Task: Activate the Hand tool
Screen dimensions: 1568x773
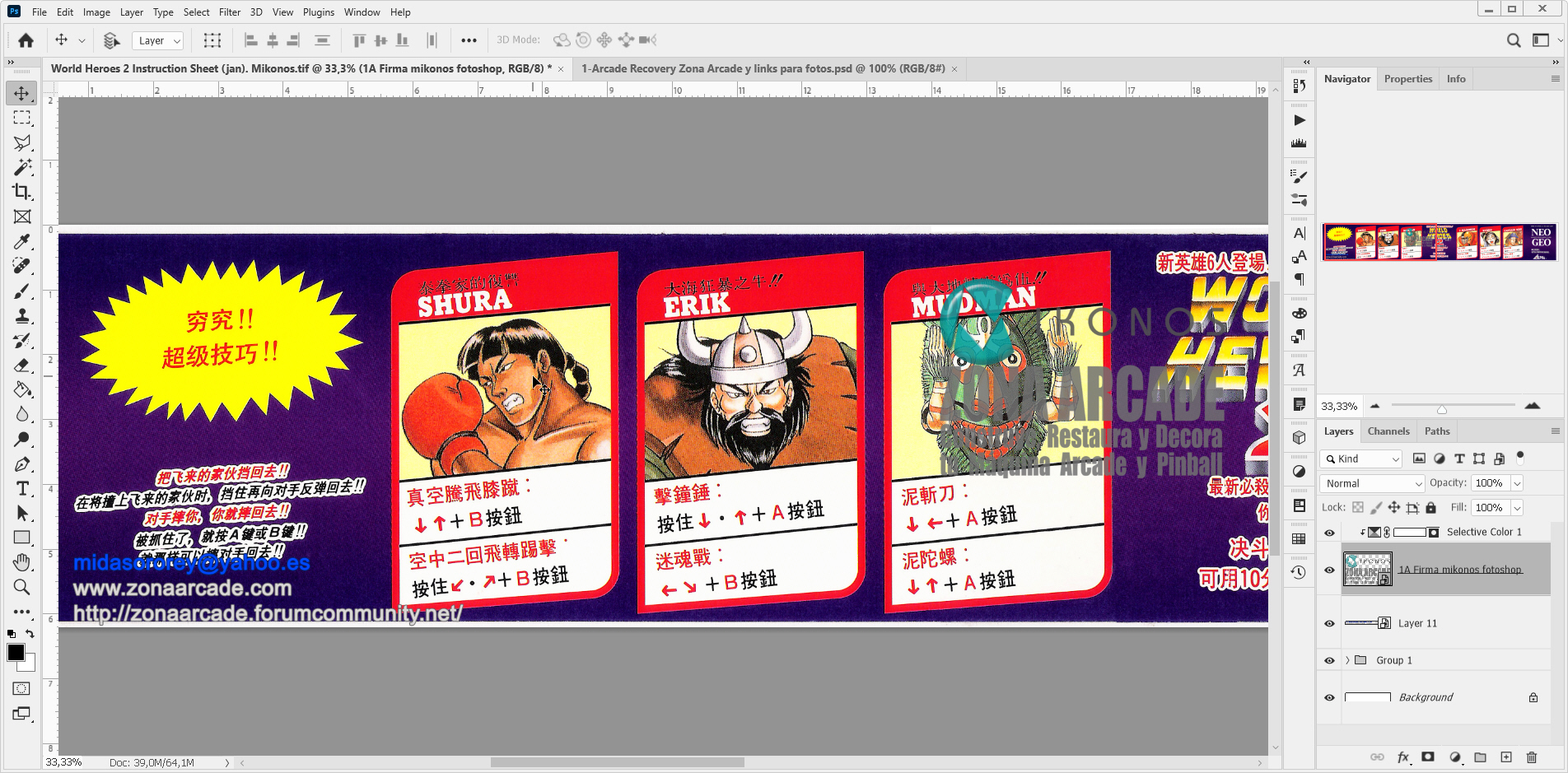Action: tap(21, 562)
